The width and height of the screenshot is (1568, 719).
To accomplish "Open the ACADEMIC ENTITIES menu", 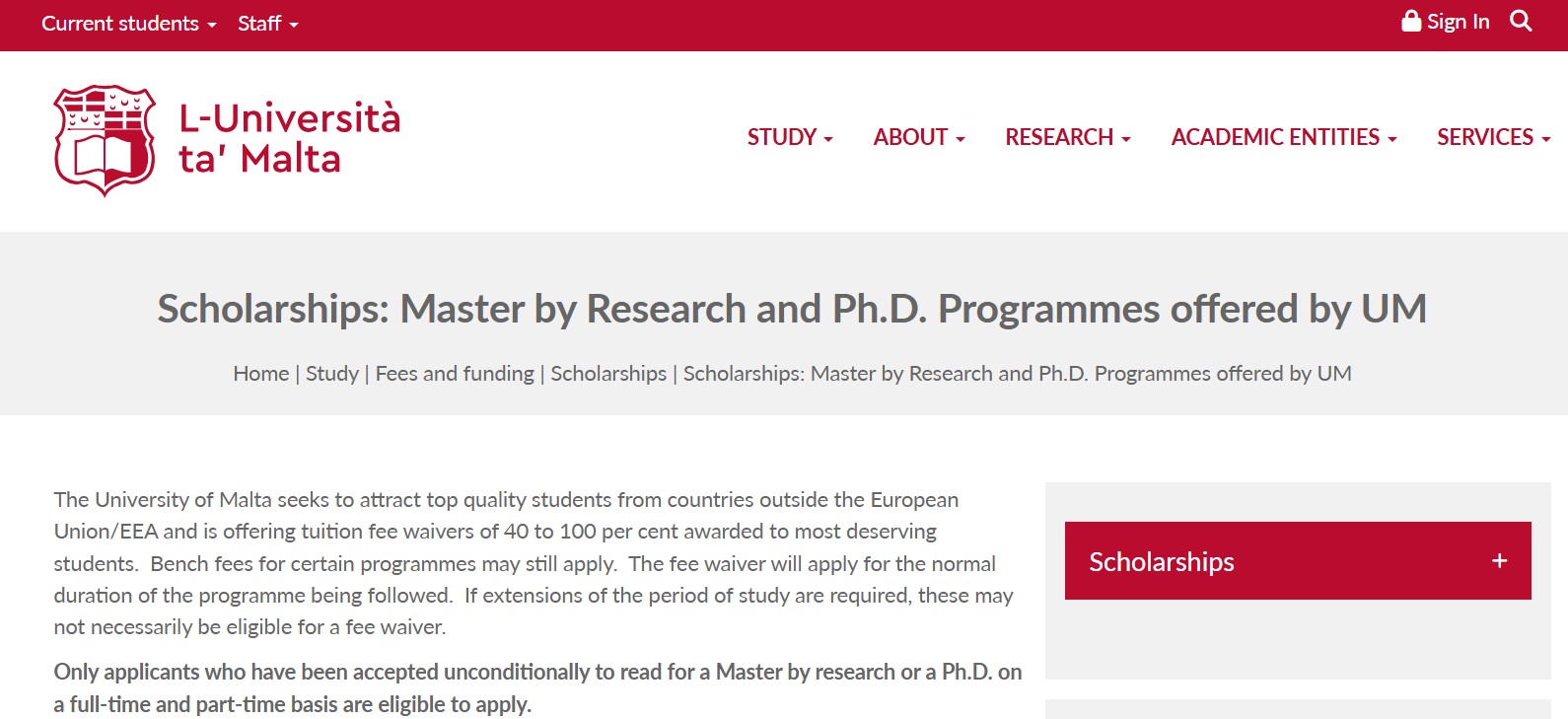I will [1284, 137].
